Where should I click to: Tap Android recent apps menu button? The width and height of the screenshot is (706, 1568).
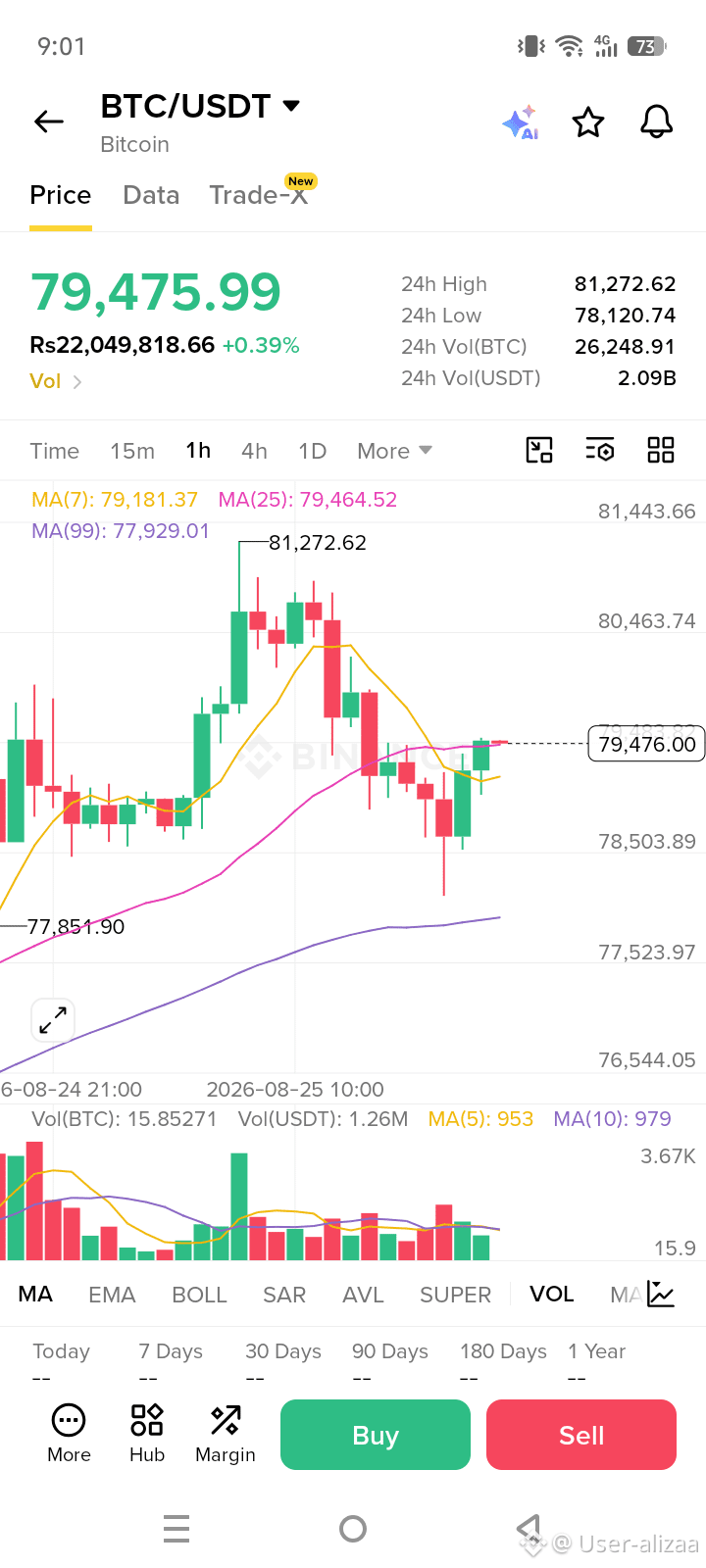176,1529
